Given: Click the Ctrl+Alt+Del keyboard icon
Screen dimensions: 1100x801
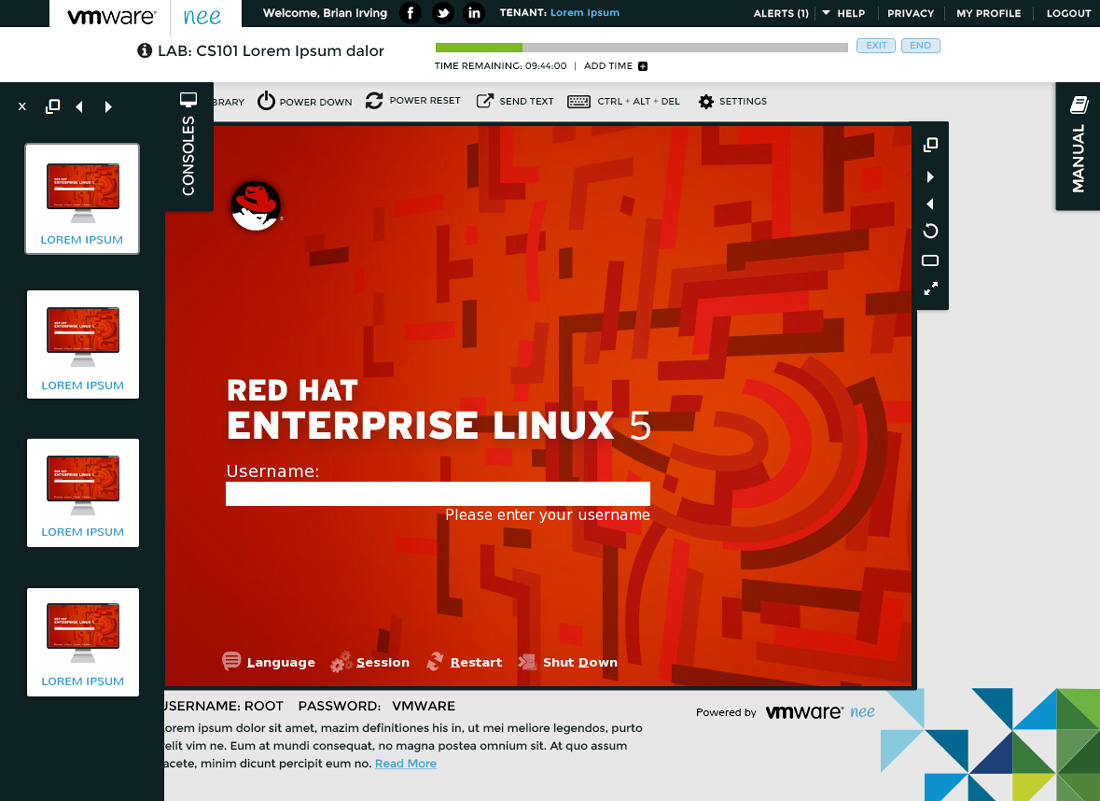Looking at the screenshot, I should click(x=579, y=102).
